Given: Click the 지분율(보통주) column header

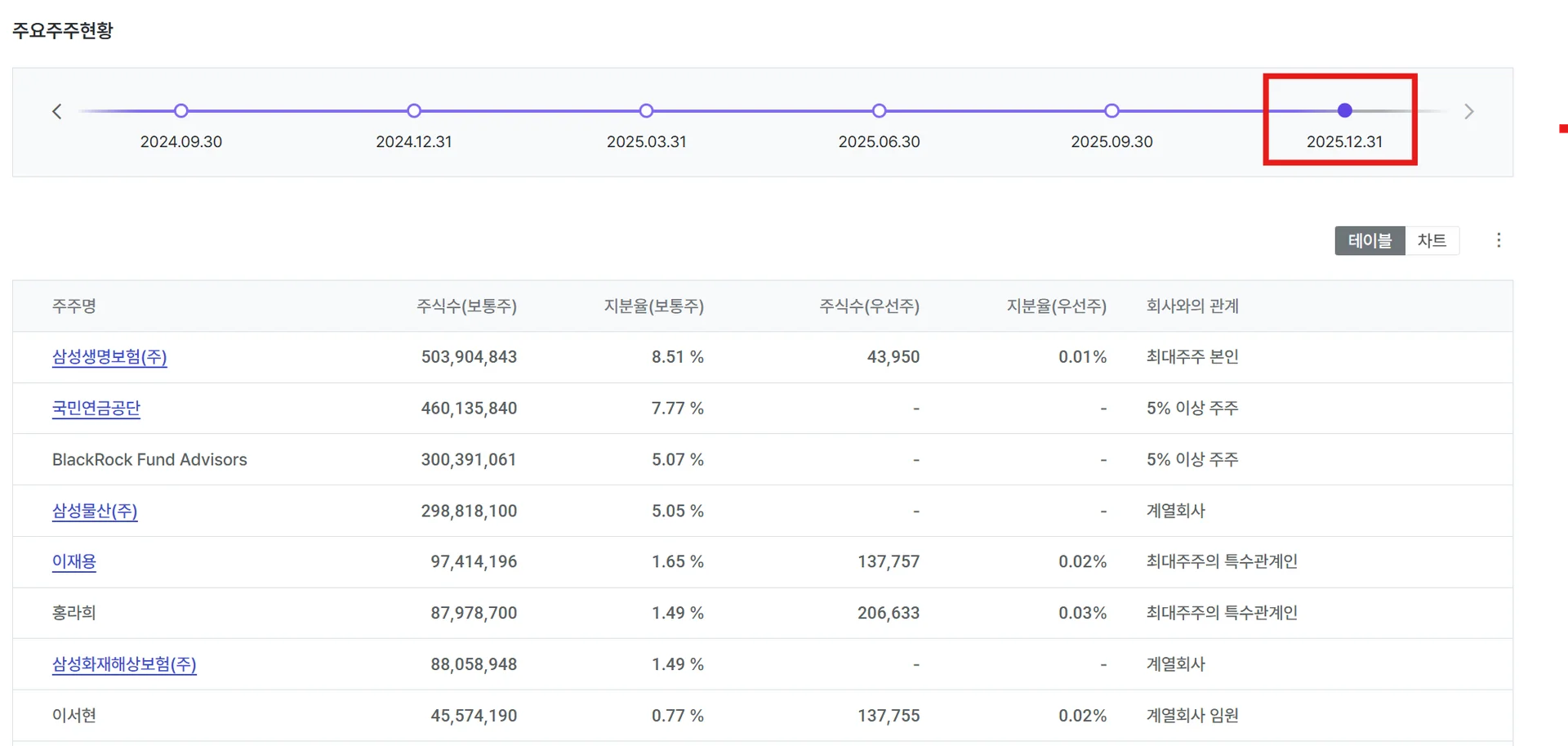Looking at the screenshot, I should (653, 306).
